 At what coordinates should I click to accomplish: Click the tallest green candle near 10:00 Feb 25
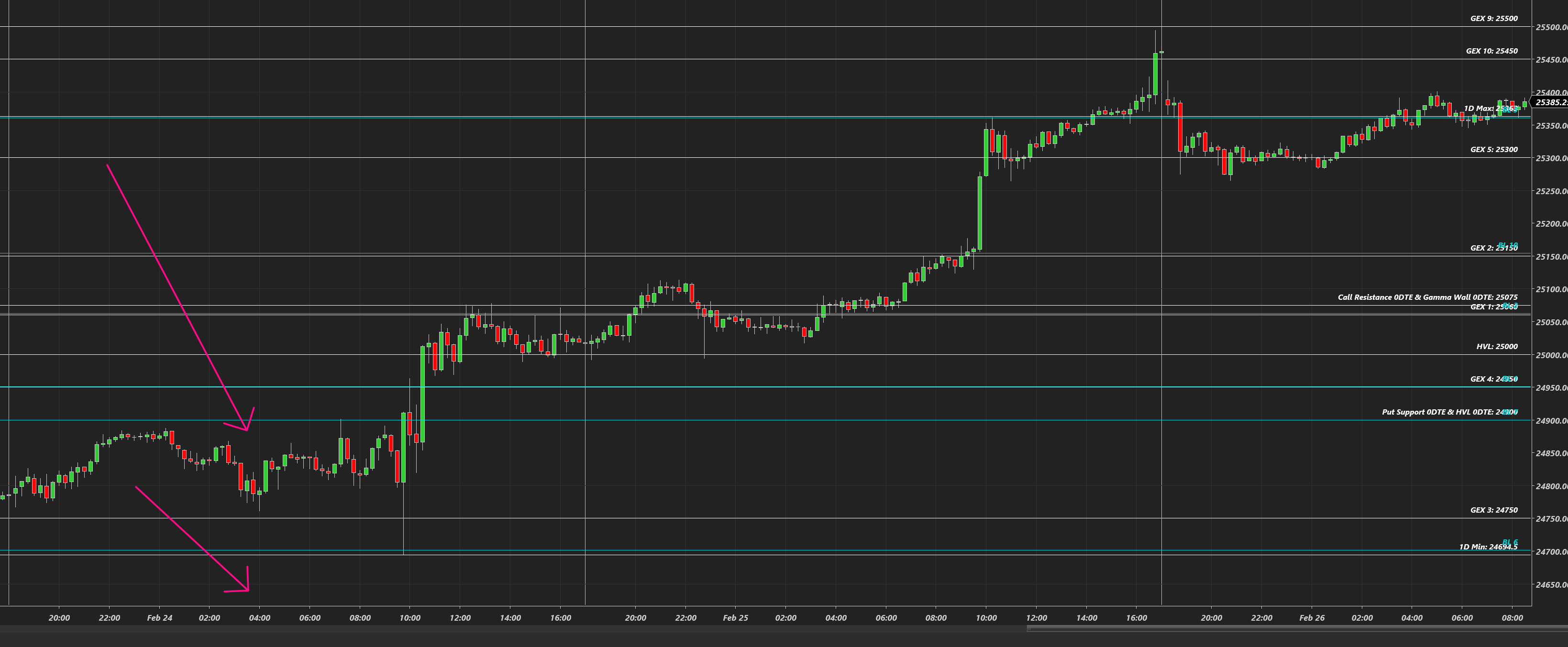click(x=980, y=212)
